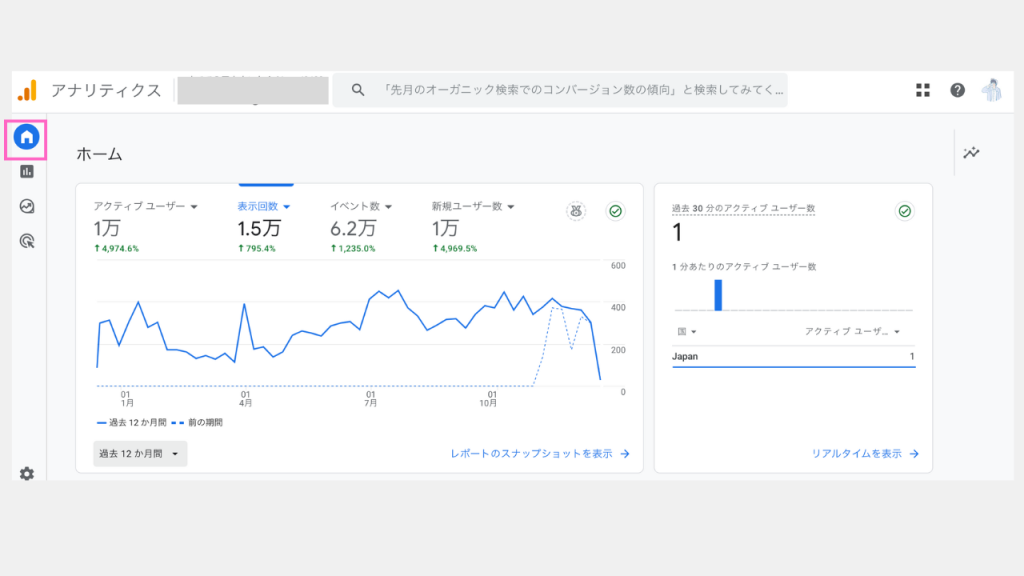The width and height of the screenshot is (1024, 576).
Task: Open the Explore section in sidebar
Action: [27, 206]
